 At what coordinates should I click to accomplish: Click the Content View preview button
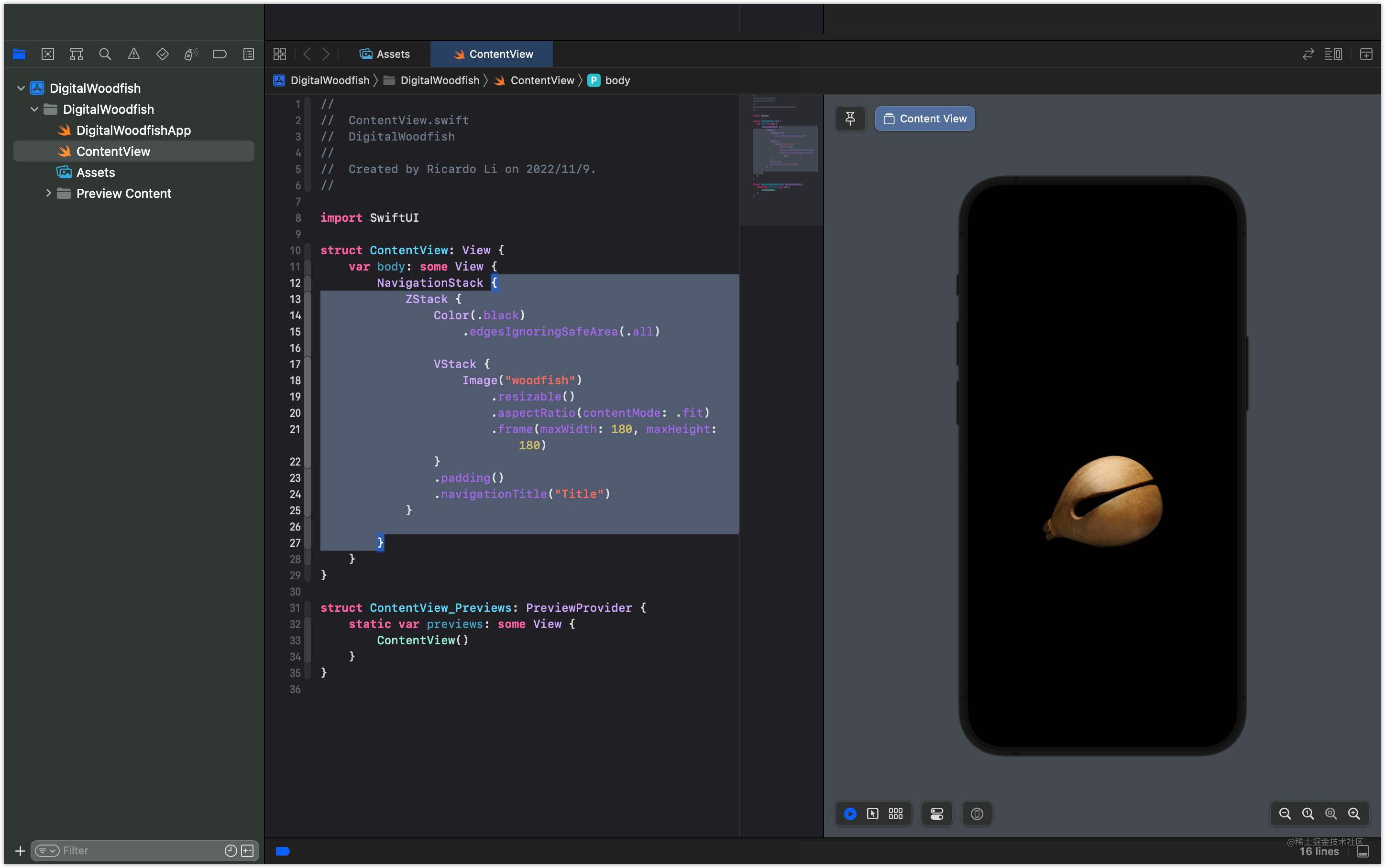pos(924,119)
